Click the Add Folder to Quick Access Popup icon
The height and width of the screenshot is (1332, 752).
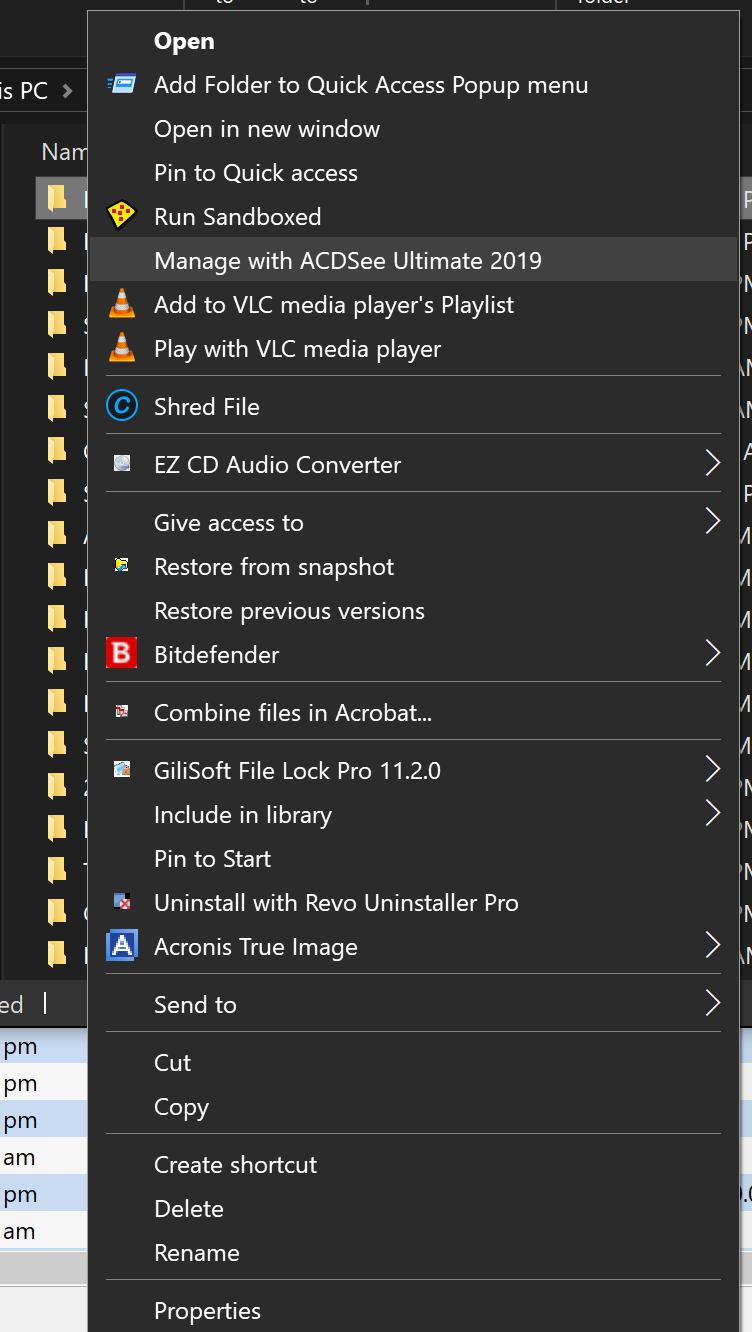pos(122,85)
